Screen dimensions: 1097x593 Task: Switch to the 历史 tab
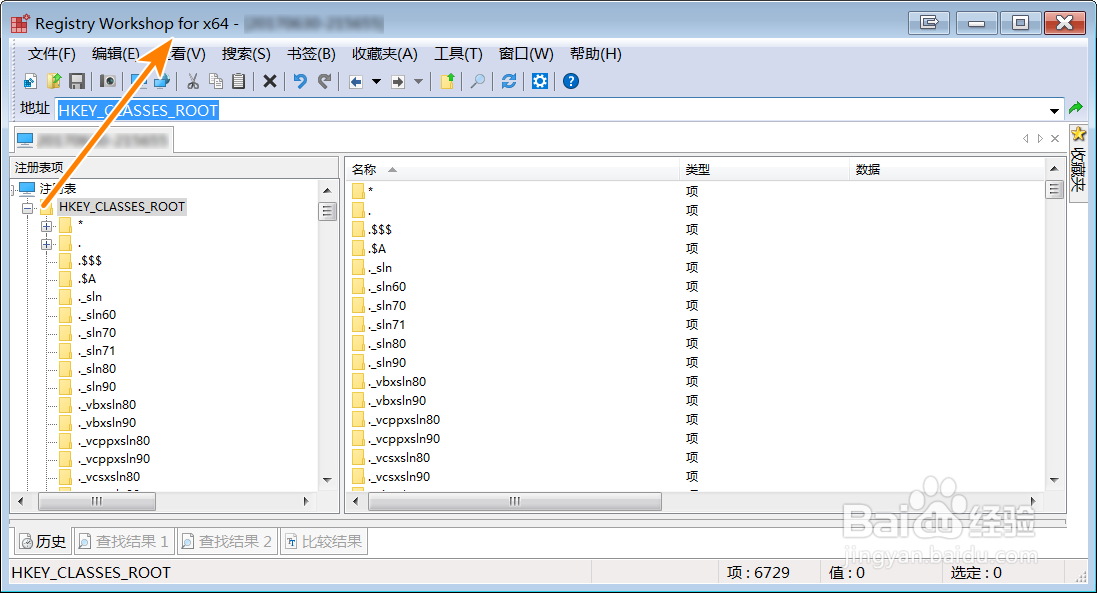42,541
